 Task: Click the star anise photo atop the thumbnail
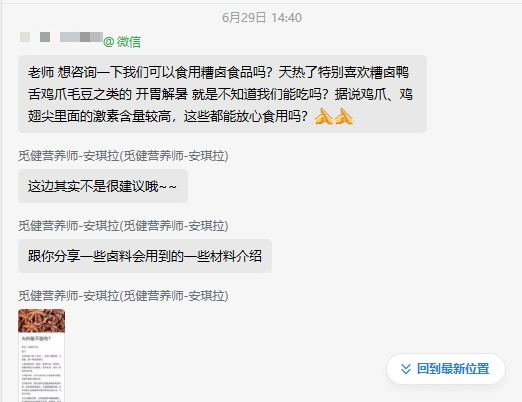(x=41, y=321)
